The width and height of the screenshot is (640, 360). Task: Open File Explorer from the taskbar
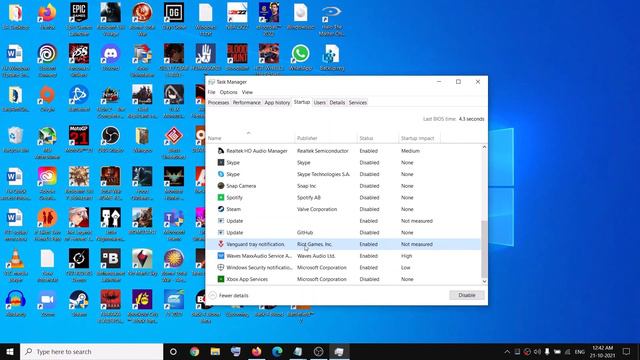(215, 351)
